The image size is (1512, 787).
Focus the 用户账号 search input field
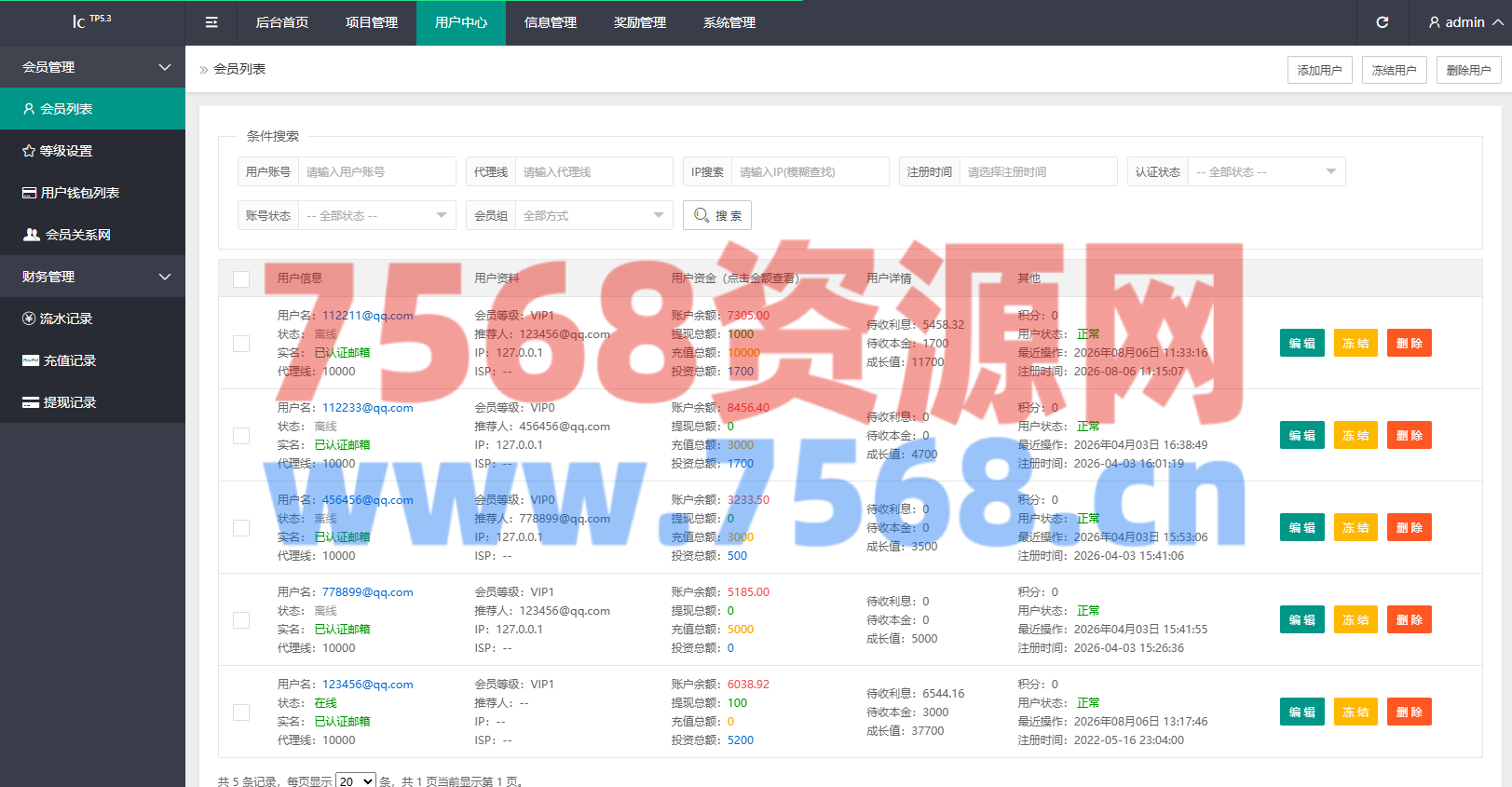[x=377, y=171]
